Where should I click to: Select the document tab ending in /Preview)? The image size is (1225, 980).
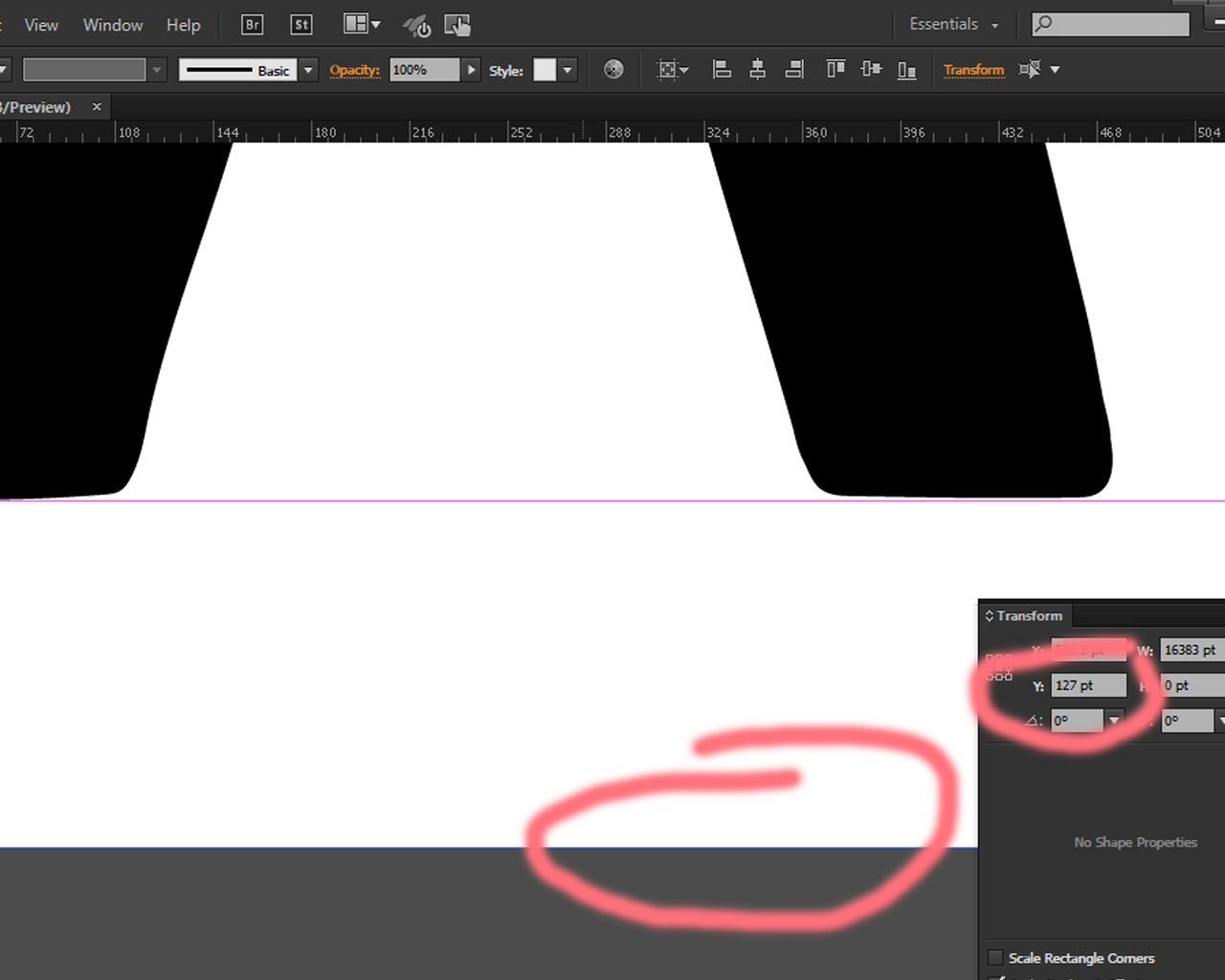pyautogui.click(x=36, y=107)
